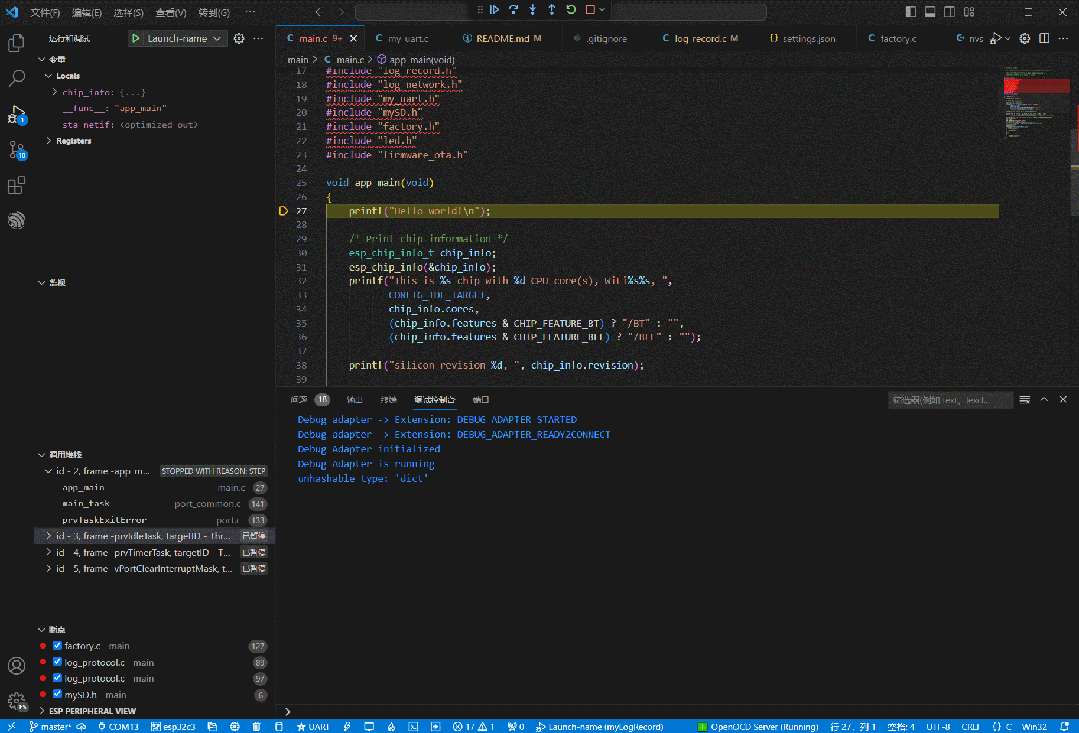Toggle the log_protocol.c line 89 breakpoint
Image resolution: width=1079 pixels, height=733 pixels.
click(57, 662)
